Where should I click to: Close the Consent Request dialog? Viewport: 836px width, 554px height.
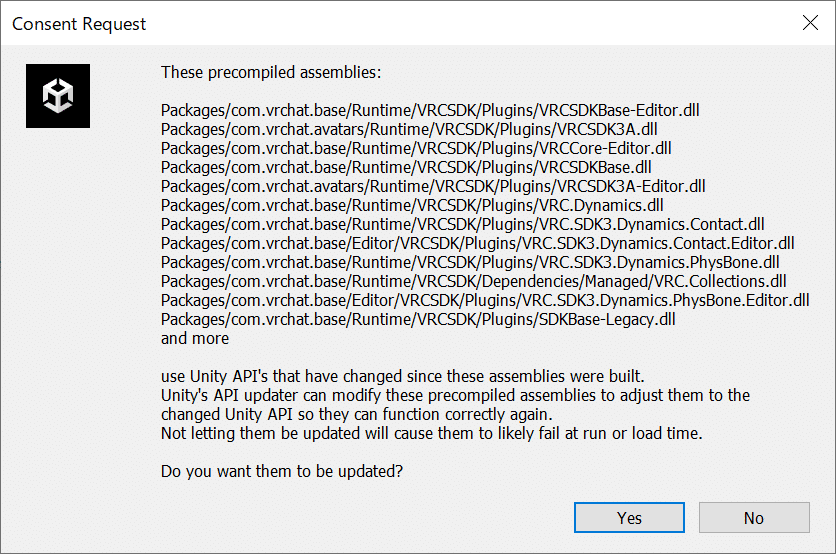[810, 24]
